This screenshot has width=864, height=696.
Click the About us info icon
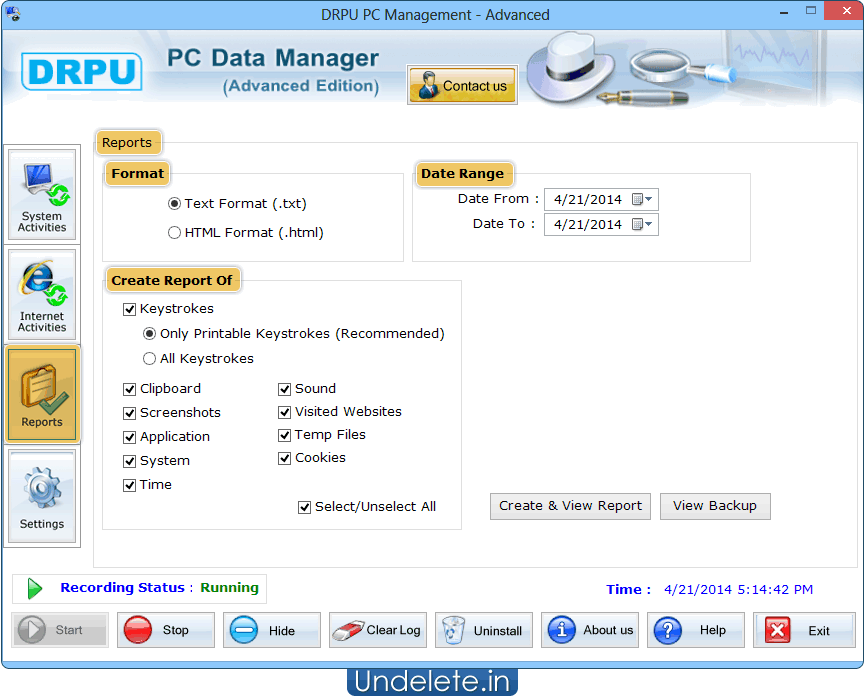pyautogui.click(x=561, y=630)
